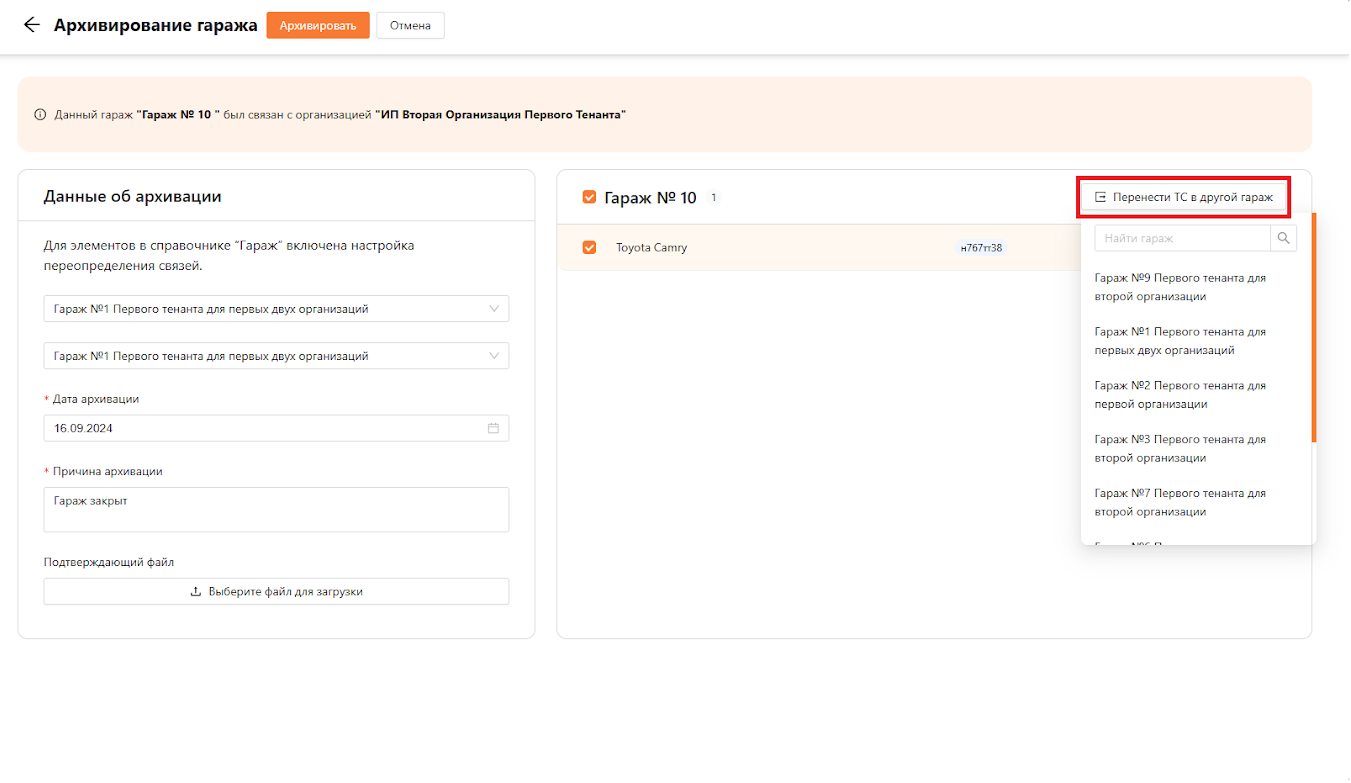
Task: Click the Отмена button
Action: [x=410, y=26]
